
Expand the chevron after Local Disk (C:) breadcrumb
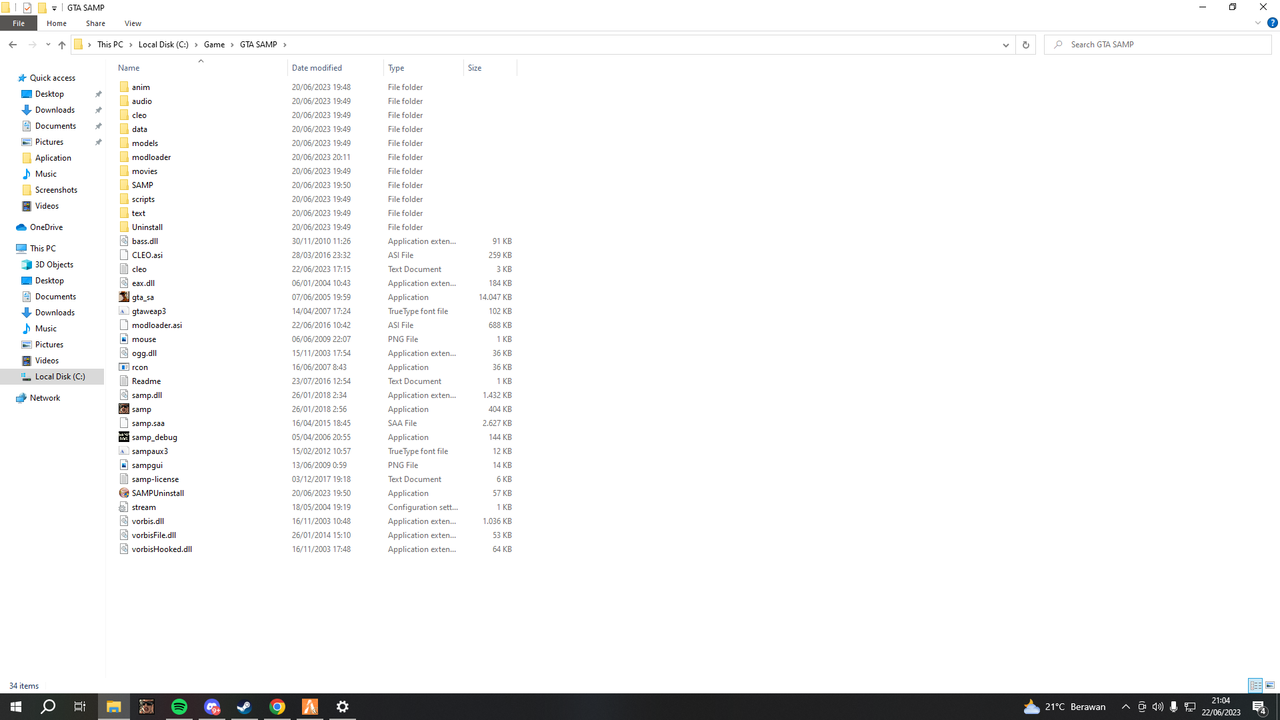tap(196, 45)
